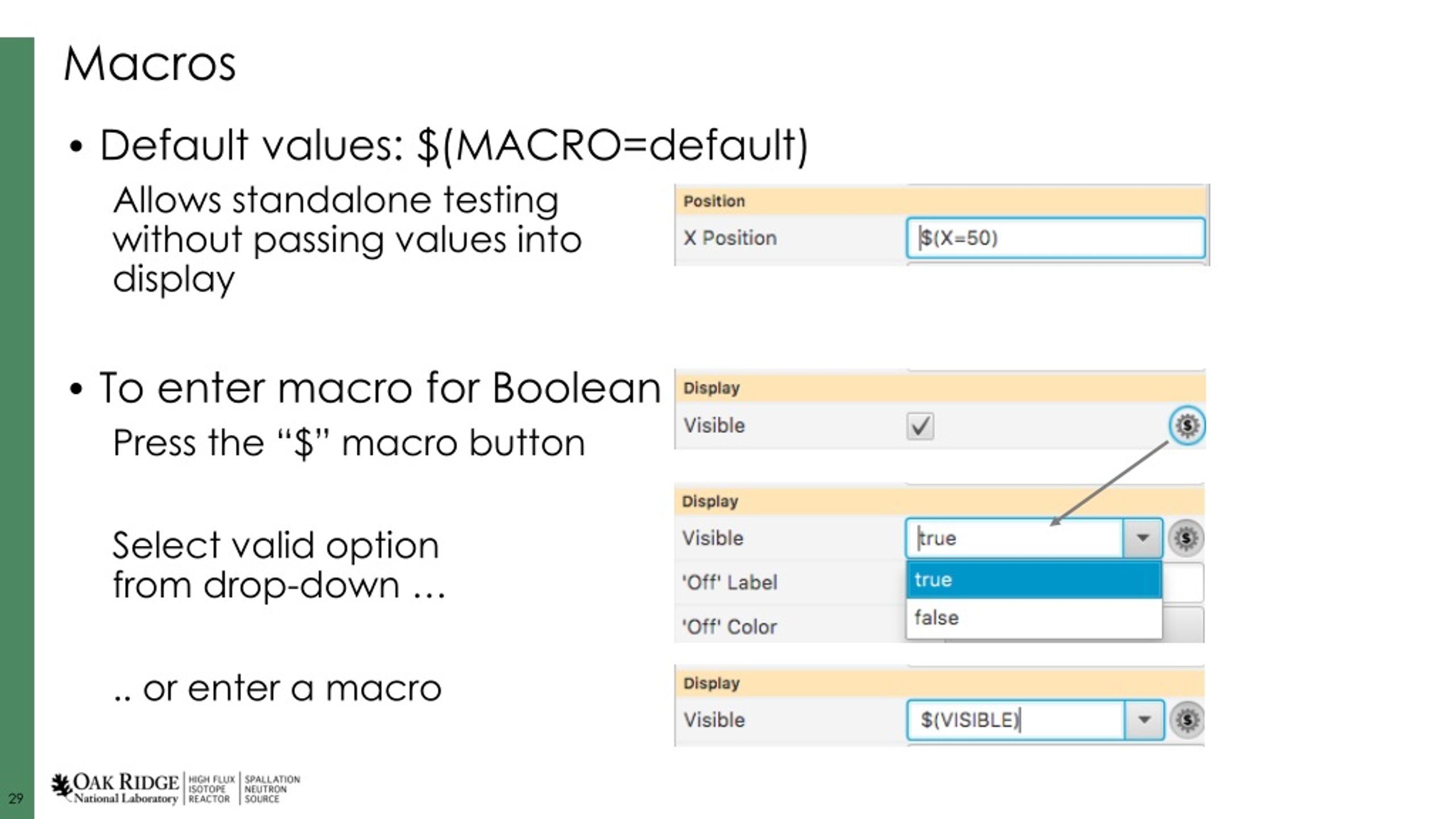This screenshot has width=1456, height=819.
Task: Click the highlighted $ macro button beside Visible checkbox
Action: [1187, 425]
